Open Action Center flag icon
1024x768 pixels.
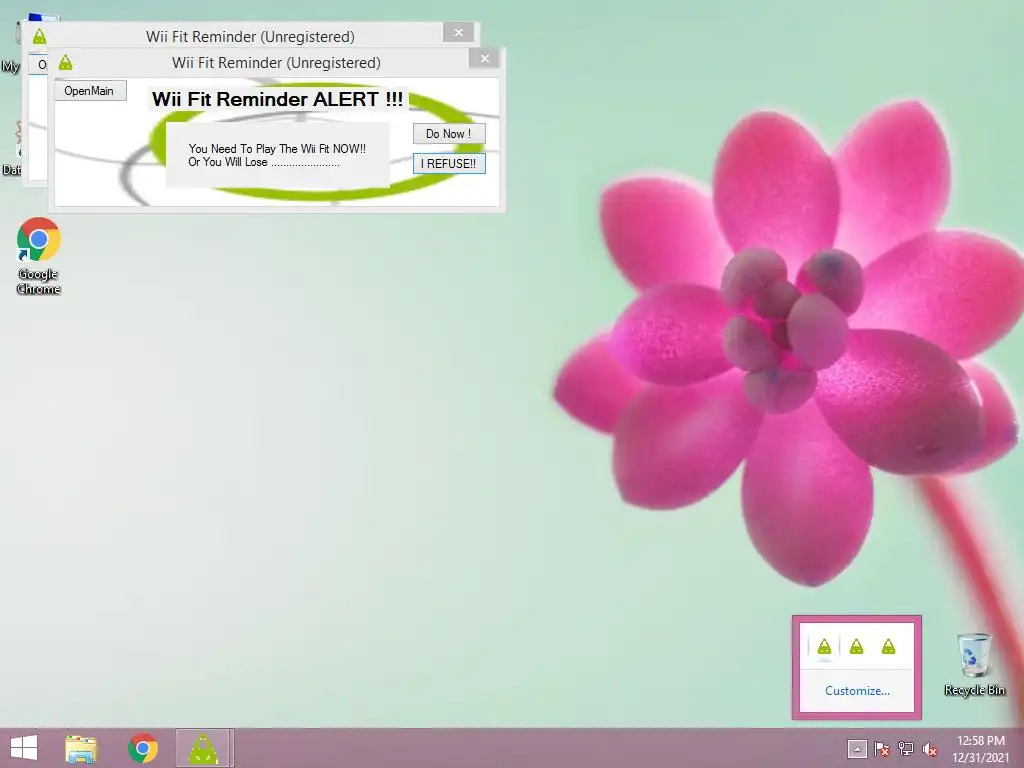tap(882, 749)
